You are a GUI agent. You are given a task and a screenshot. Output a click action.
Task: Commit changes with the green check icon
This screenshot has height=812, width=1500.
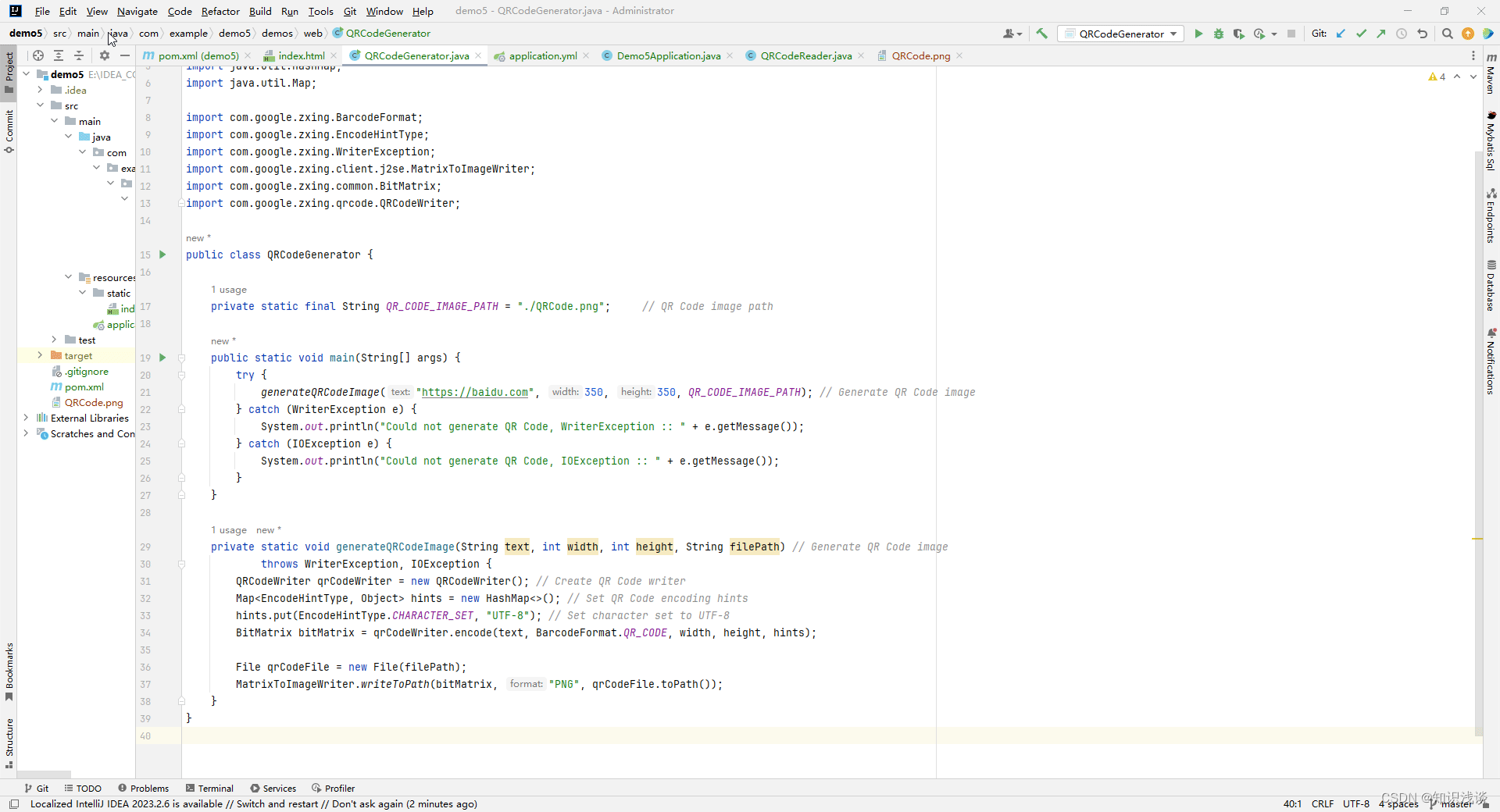(x=1361, y=34)
